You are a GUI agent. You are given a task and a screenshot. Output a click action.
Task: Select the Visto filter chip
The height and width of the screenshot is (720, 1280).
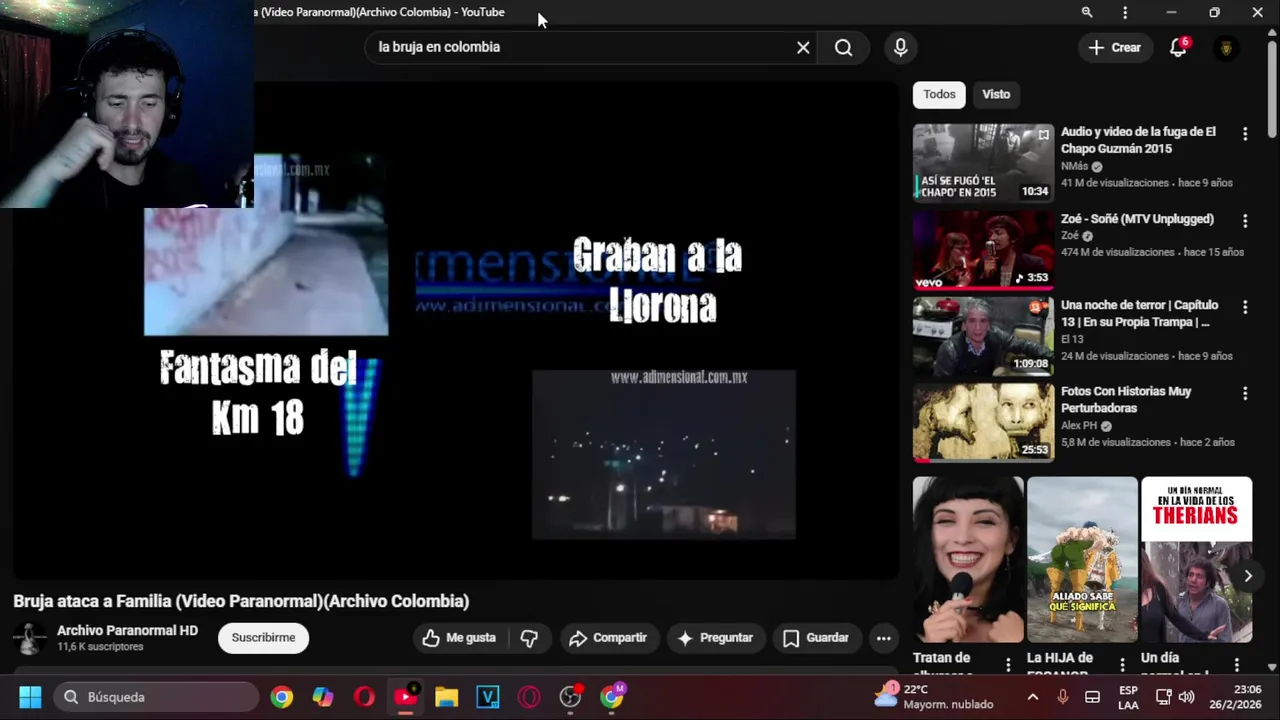[996, 94]
